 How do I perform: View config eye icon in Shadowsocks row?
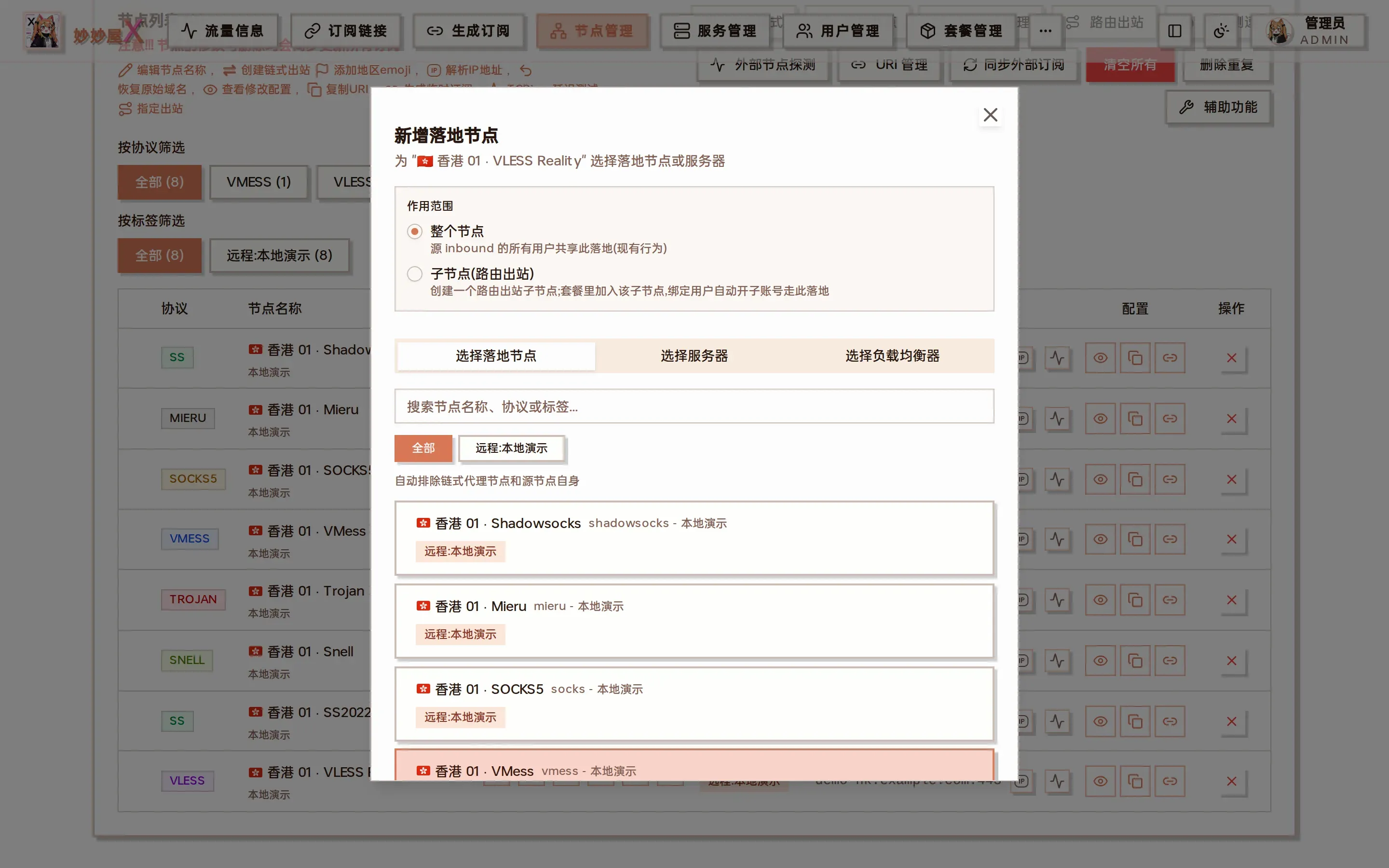pos(1100,358)
